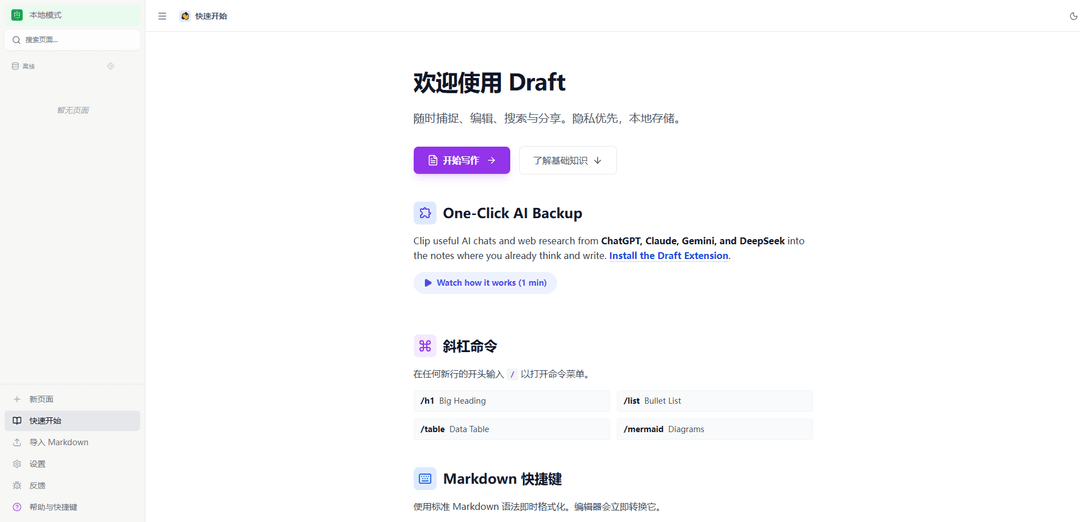The image size is (1080, 522).
Task: Toggle the sidebar with hamburger icon
Action: point(162,16)
